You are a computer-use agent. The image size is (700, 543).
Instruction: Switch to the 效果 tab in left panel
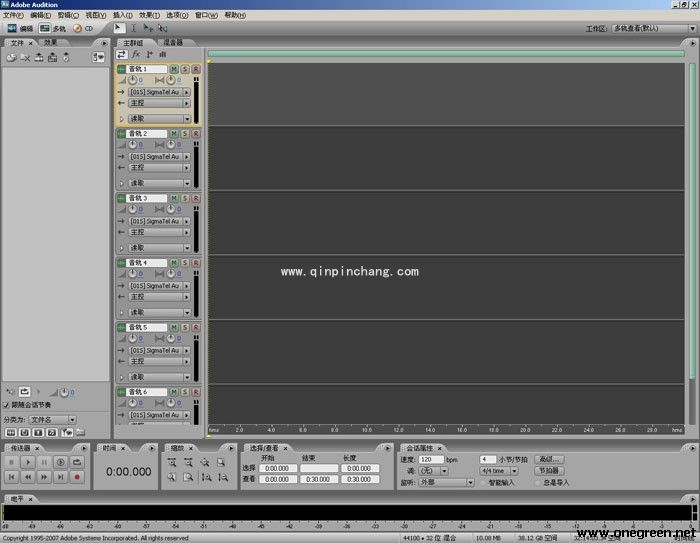pyautogui.click(x=50, y=42)
